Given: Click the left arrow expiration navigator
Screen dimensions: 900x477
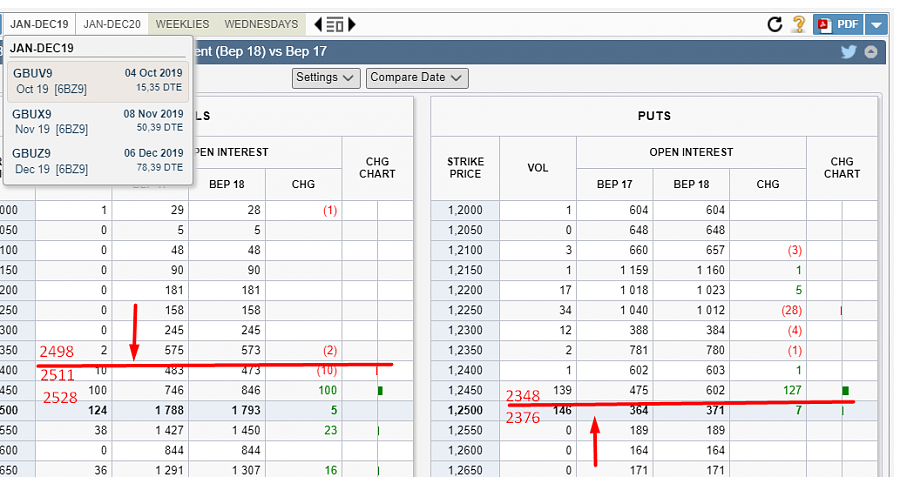Looking at the screenshot, I should click(319, 24).
